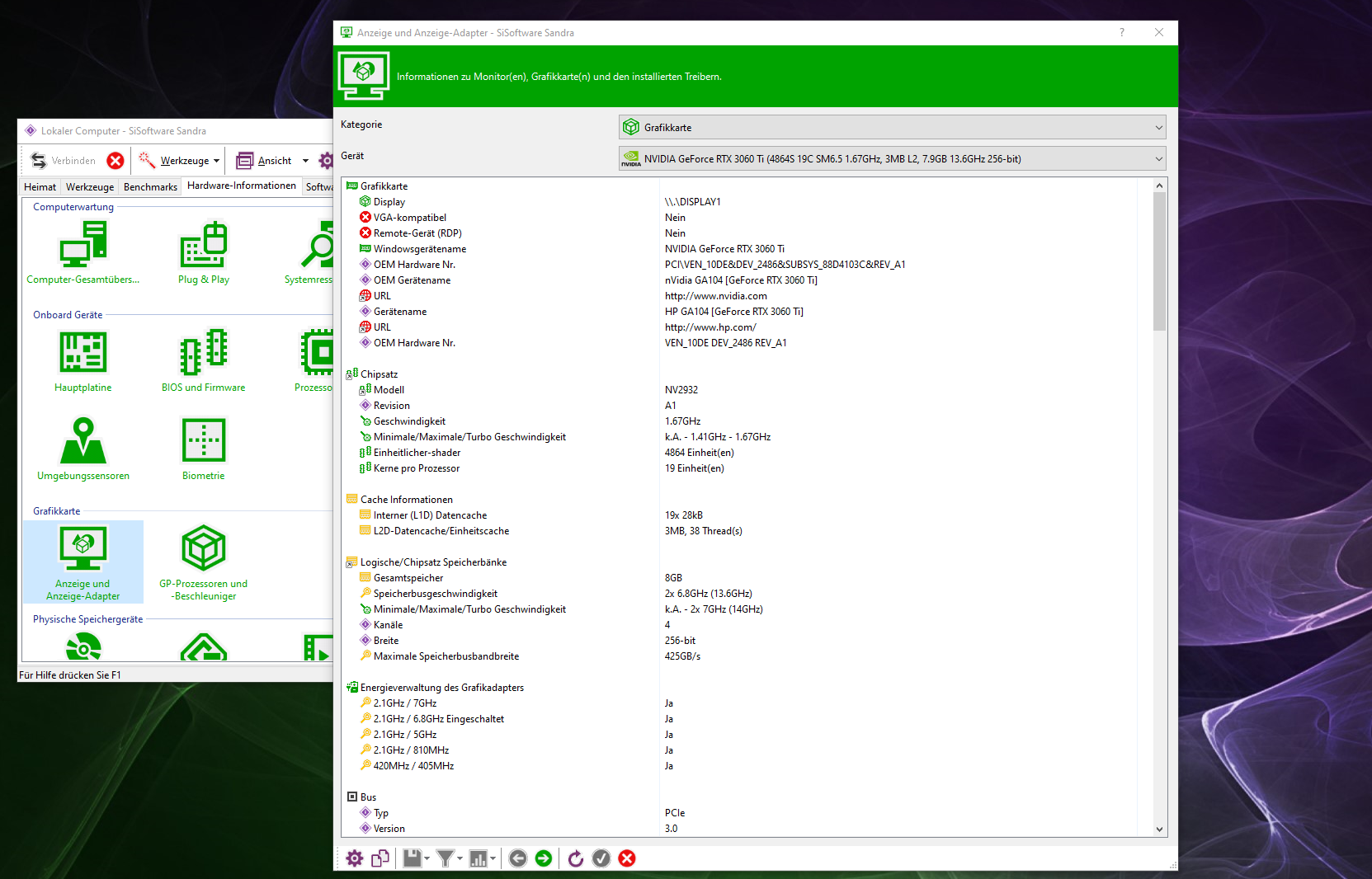Open the Kategorie dropdown showing Grafikkarte
This screenshot has width=1372, height=879.
pos(892,127)
